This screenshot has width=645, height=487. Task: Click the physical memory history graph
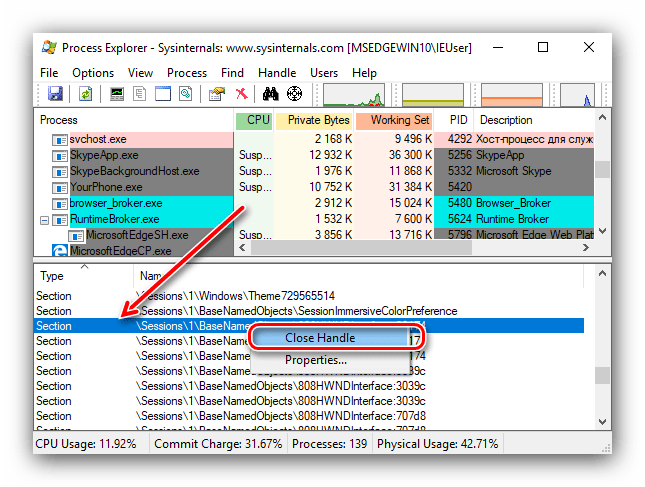[512, 95]
